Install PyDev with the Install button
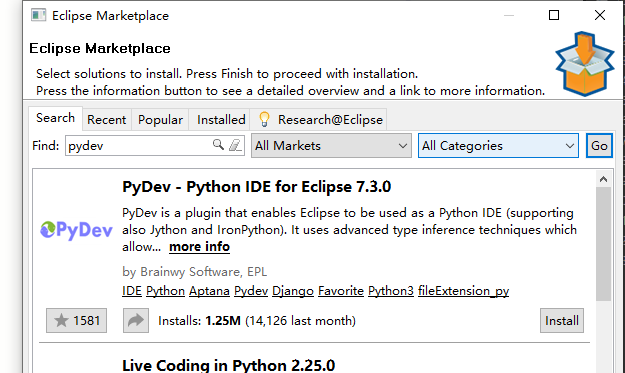 (562, 320)
